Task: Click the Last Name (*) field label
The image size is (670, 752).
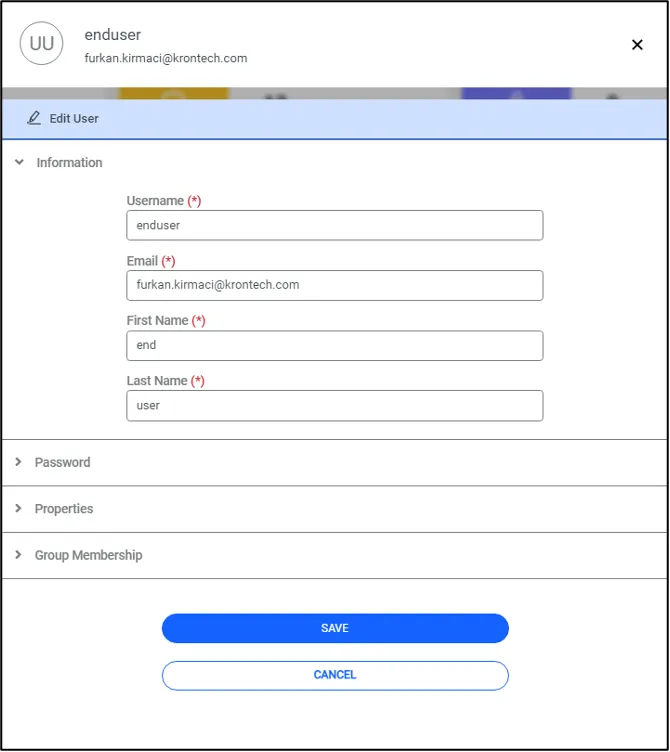Action: coord(165,381)
